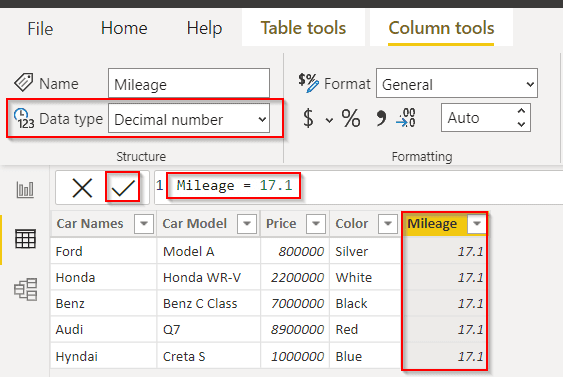Click the Blue color cell
Viewport: 563px width, 377px height.
pyautogui.click(x=365, y=356)
